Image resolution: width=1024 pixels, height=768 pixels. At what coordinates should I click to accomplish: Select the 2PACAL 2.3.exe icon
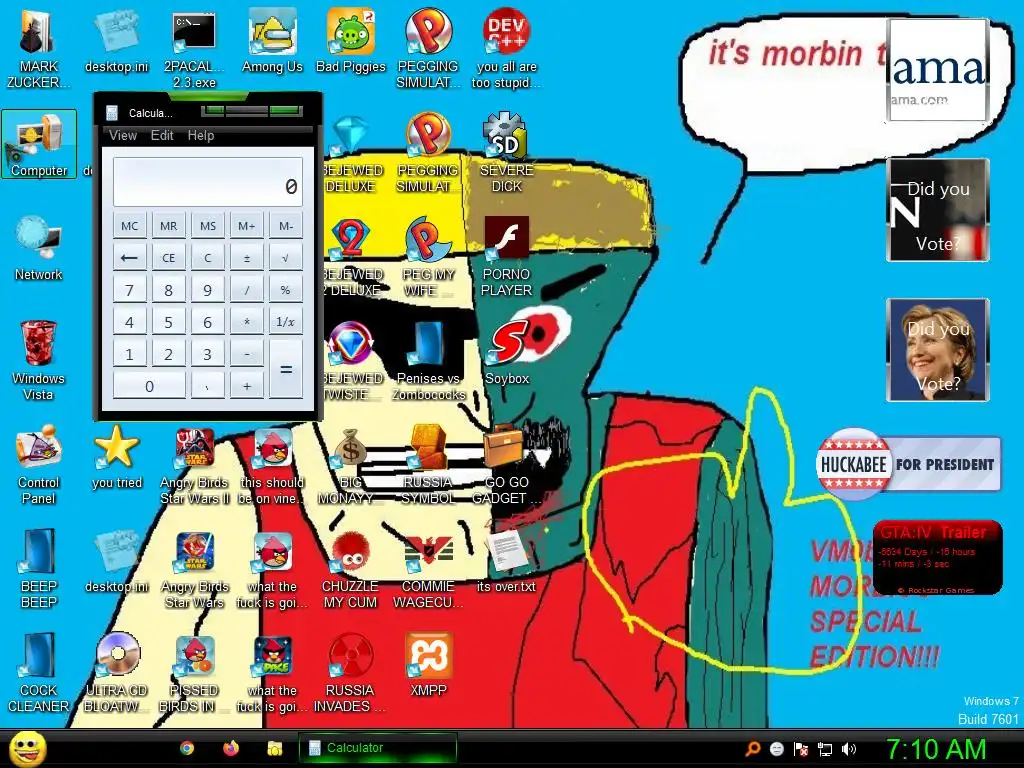pyautogui.click(x=194, y=47)
